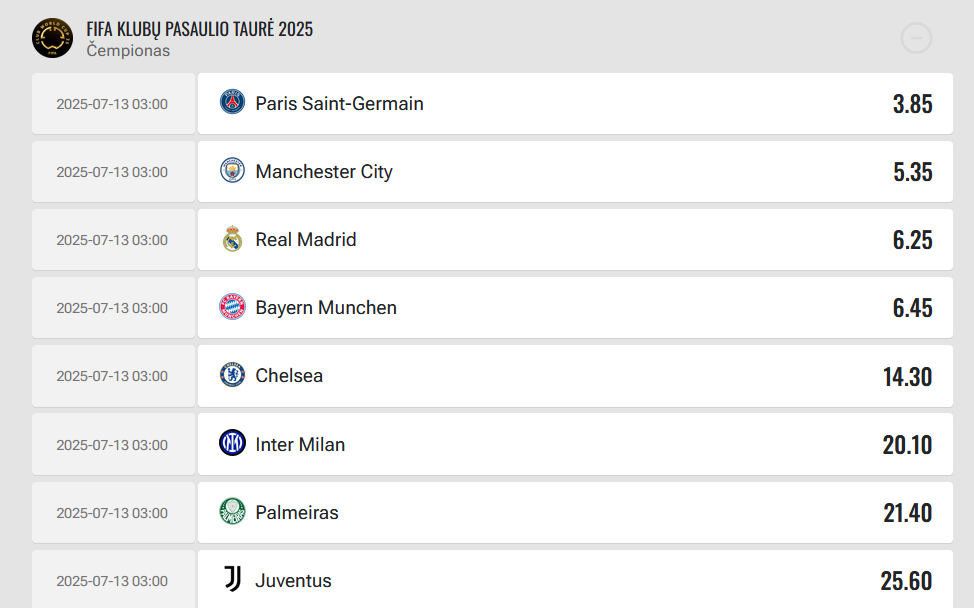Click the date cell beside Paris Saint-Germain
The width and height of the screenshot is (974, 608).
(113, 104)
